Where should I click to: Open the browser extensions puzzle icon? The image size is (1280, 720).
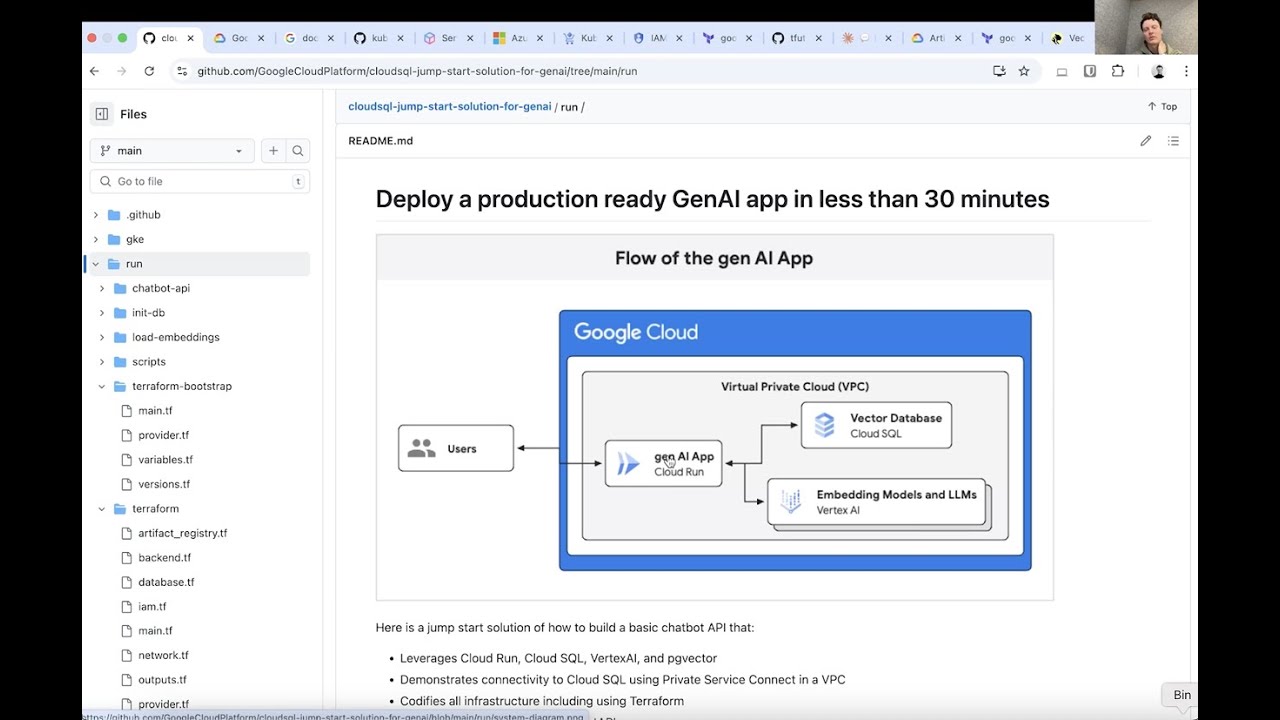[x=1118, y=71]
